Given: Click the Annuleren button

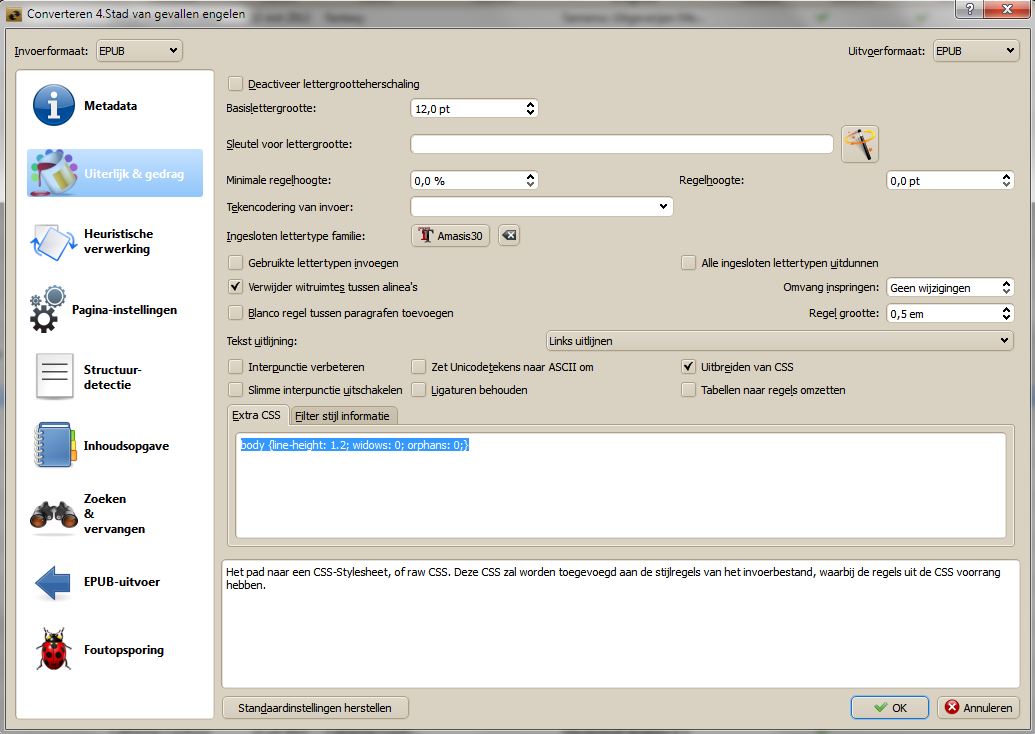Looking at the screenshot, I should pos(979,708).
